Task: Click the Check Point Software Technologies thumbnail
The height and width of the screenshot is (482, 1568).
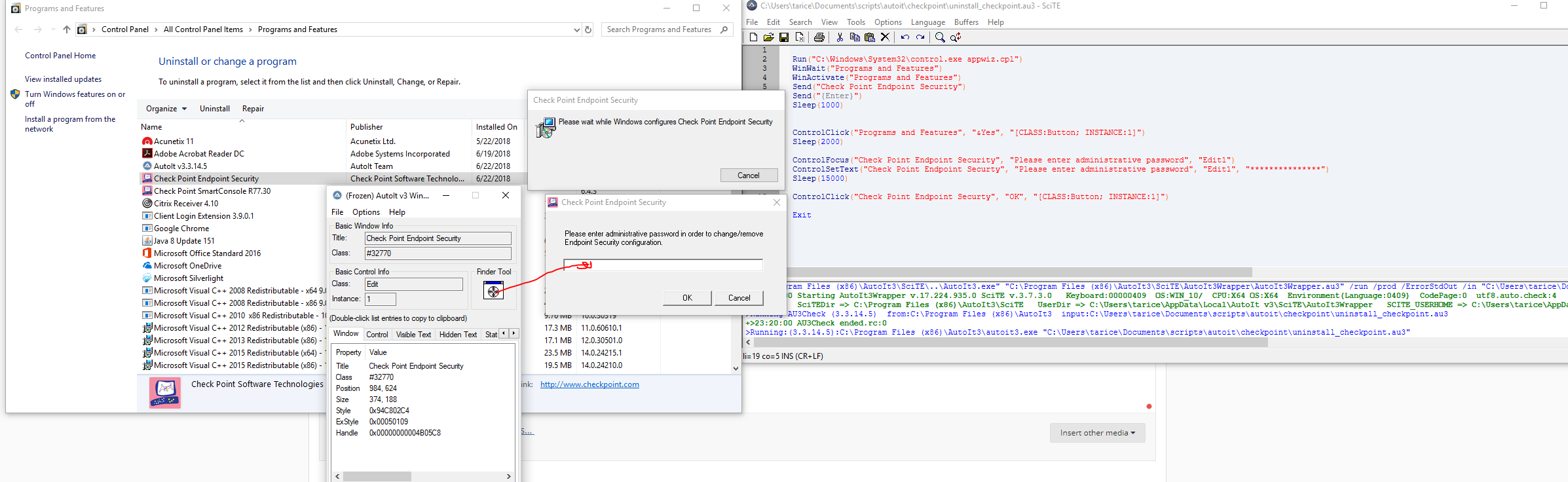Action: [x=165, y=393]
